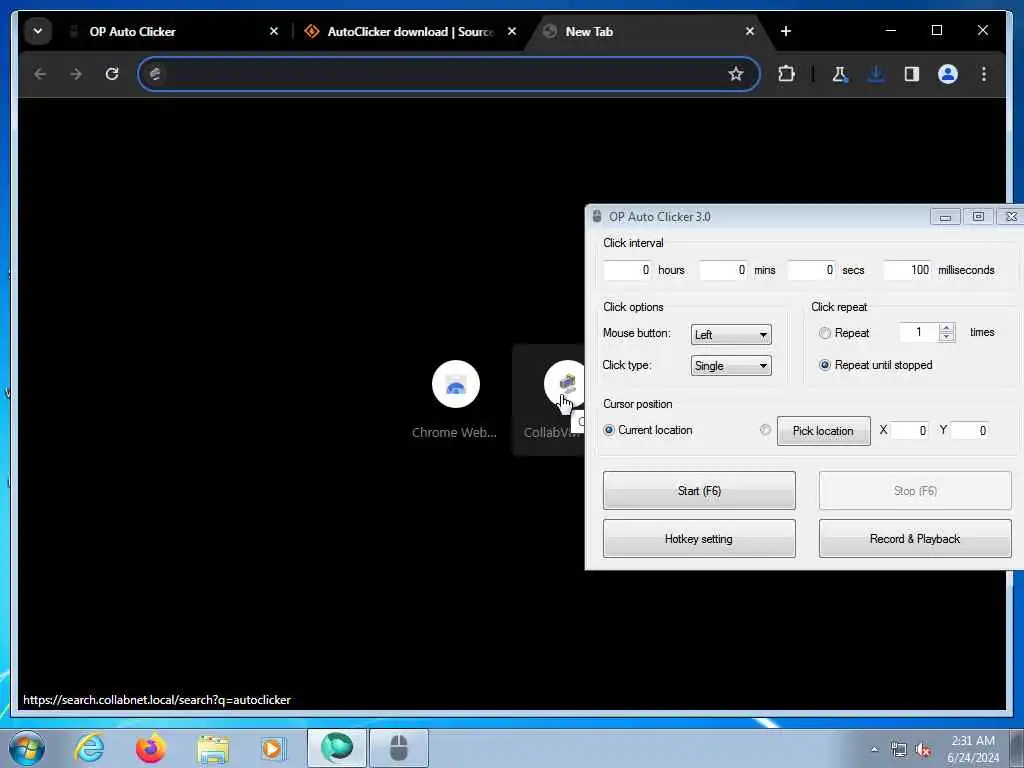The height and width of the screenshot is (768, 1024).
Task: Open the CollabVM shortcut tile
Action: [x=551, y=399]
